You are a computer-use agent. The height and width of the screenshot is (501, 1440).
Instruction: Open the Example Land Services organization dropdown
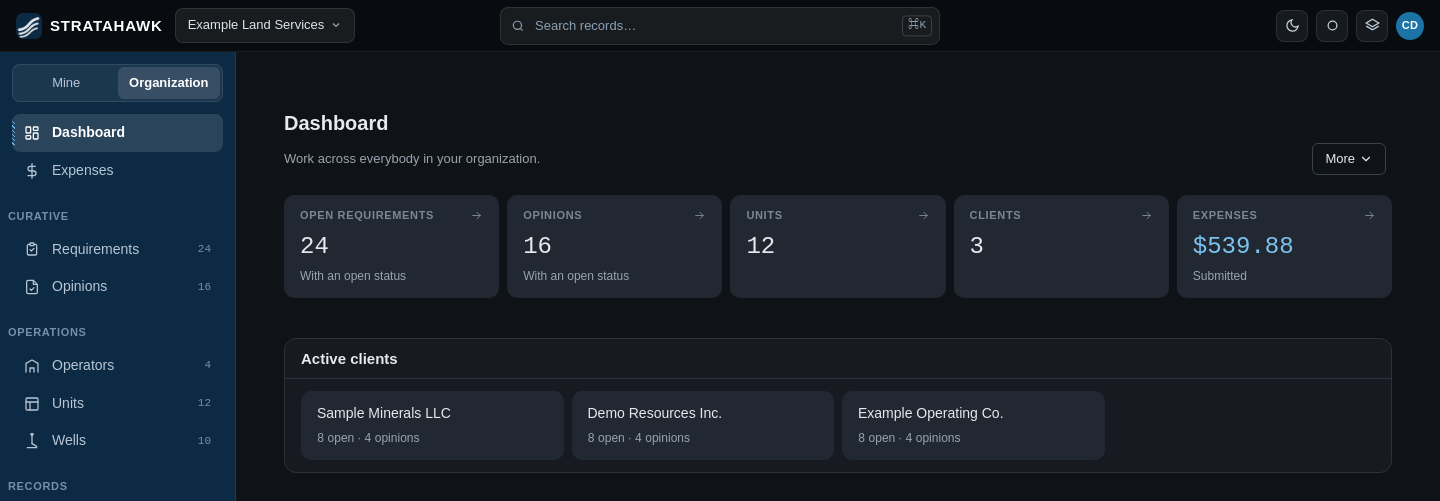tap(265, 25)
